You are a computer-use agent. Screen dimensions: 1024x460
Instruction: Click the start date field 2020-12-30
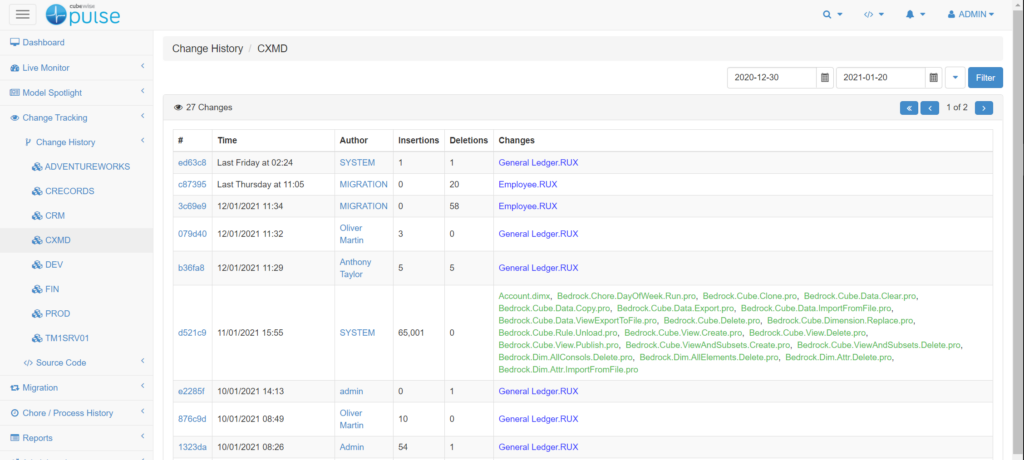coord(771,78)
